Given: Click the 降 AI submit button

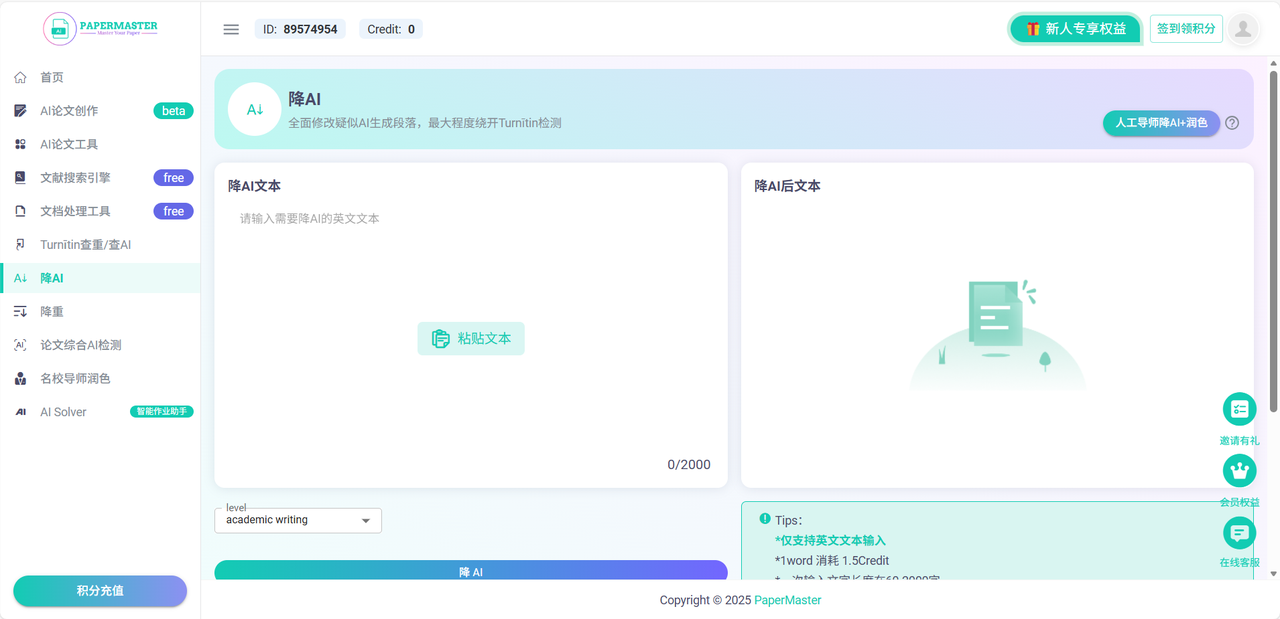Looking at the screenshot, I should tap(471, 571).
